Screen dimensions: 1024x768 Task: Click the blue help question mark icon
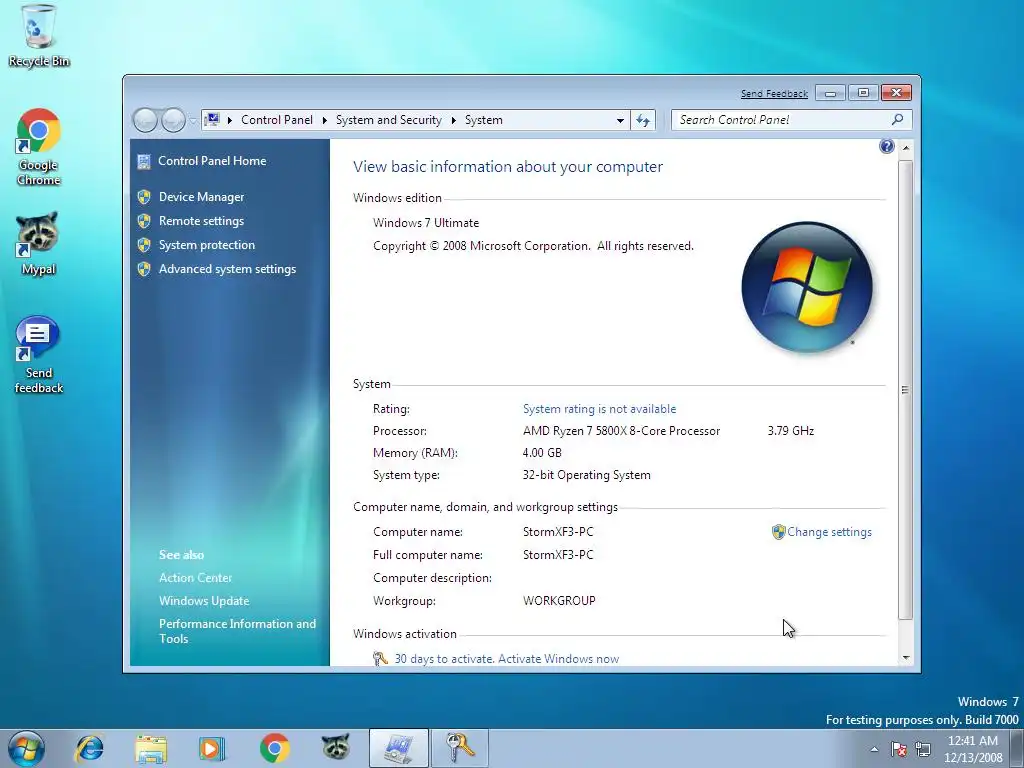(x=886, y=146)
